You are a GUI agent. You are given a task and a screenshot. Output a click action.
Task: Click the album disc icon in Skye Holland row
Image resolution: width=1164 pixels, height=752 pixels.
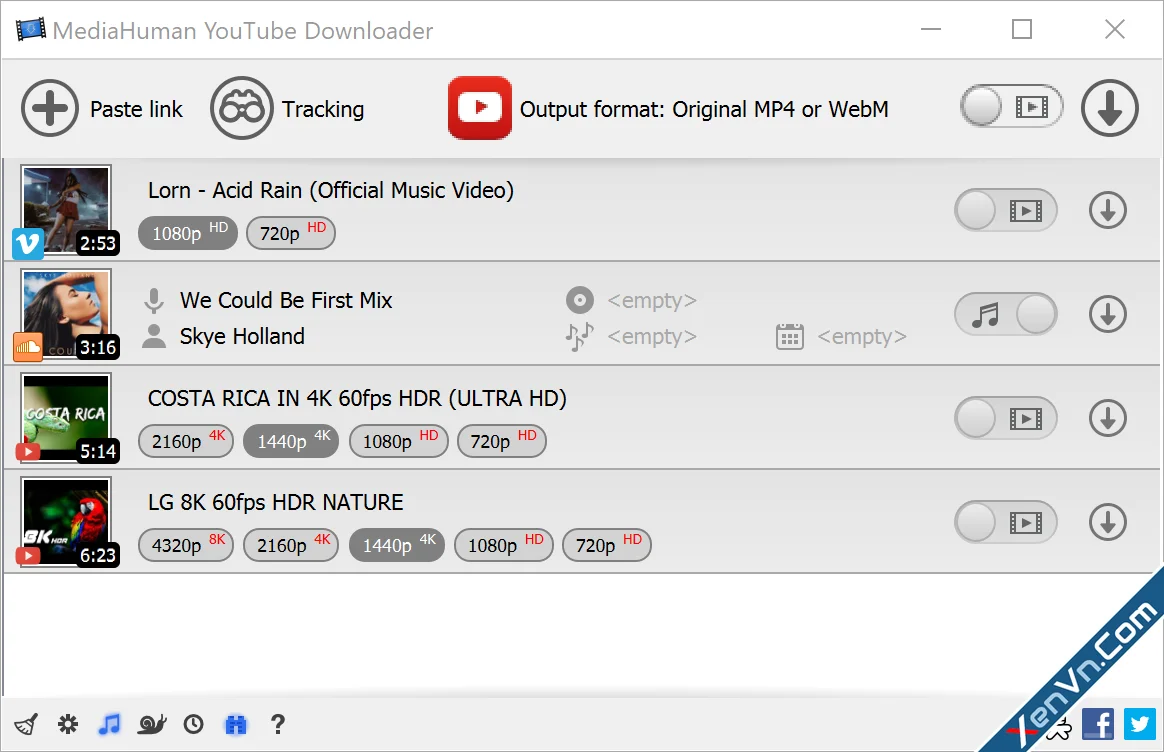[x=580, y=300]
